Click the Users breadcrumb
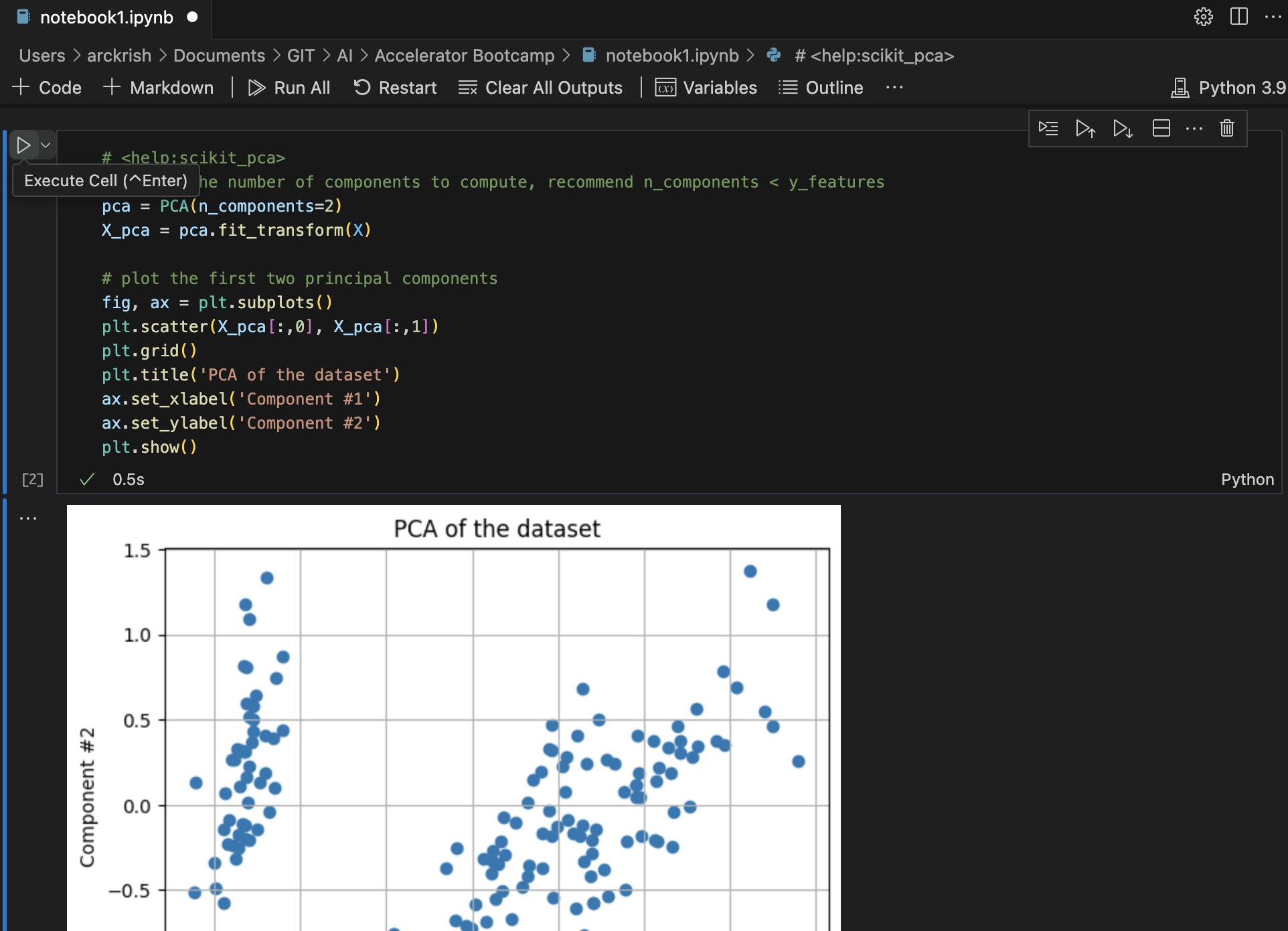This screenshot has width=1288, height=931. (x=42, y=56)
